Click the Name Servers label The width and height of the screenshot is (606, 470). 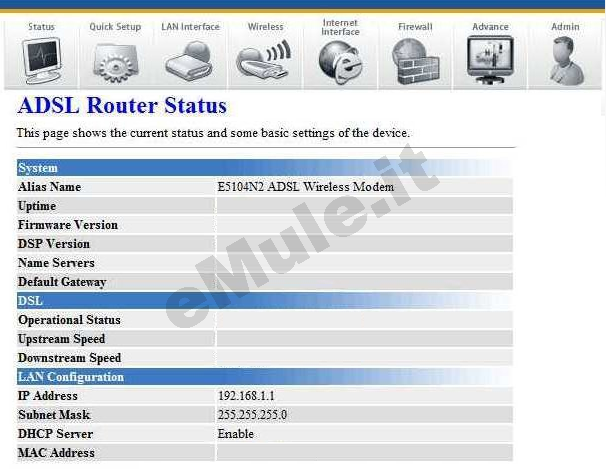coord(56,263)
